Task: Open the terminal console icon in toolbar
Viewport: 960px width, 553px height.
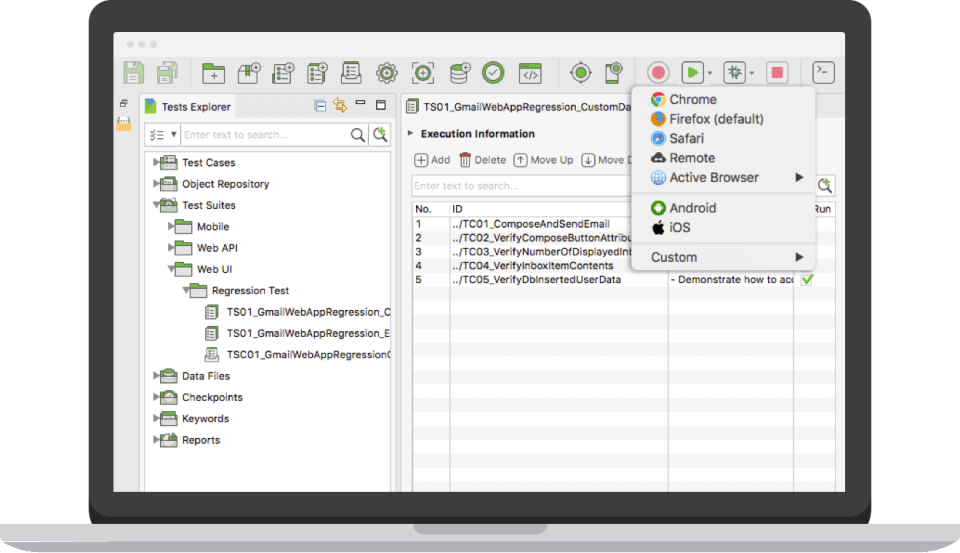Action: tap(823, 72)
